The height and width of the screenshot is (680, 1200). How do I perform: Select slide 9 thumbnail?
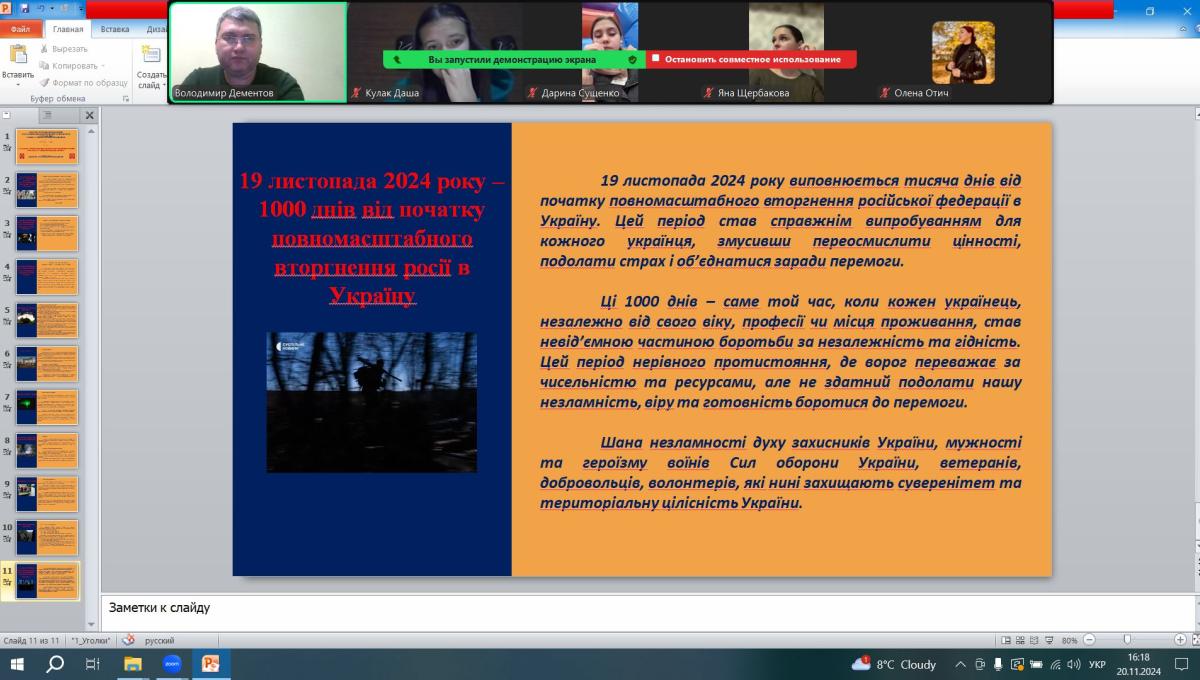47,494
